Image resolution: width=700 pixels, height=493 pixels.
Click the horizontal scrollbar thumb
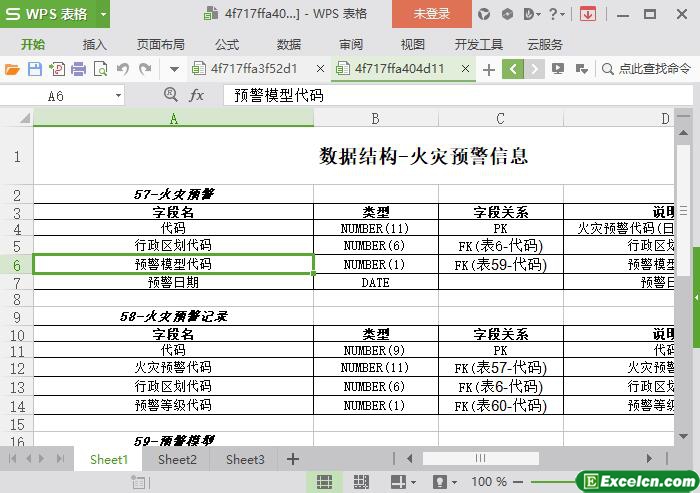(481, 458)
